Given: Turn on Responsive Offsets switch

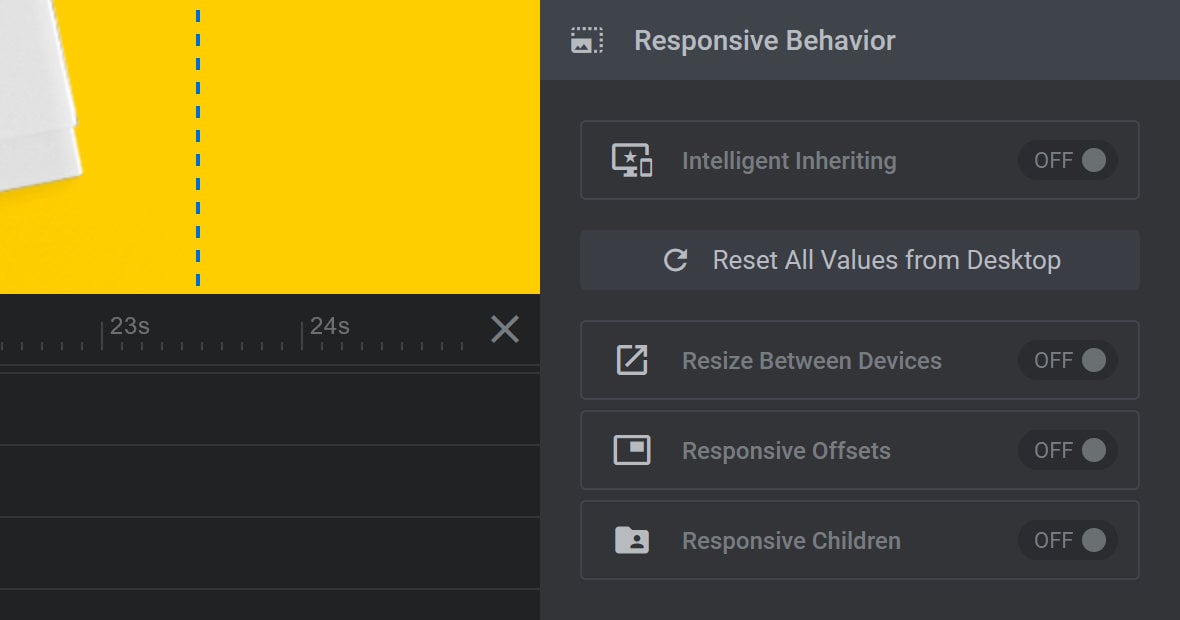Looking at the screenshot, I should point(1068,450).
